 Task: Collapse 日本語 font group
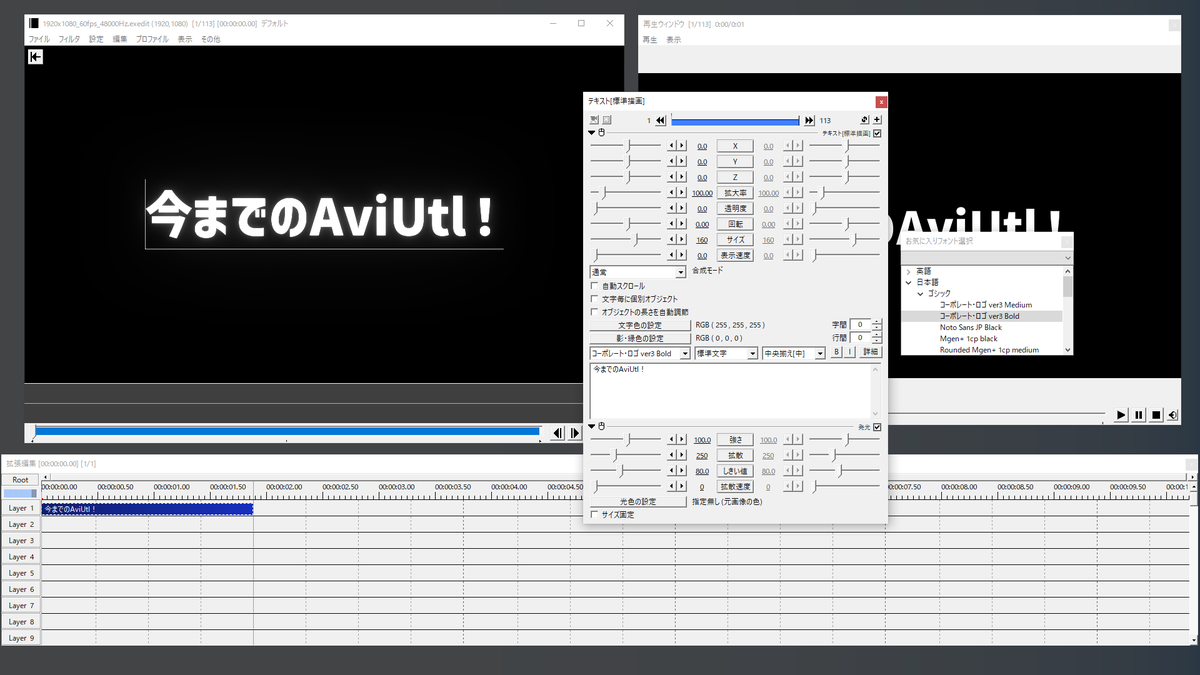[909, 282]
